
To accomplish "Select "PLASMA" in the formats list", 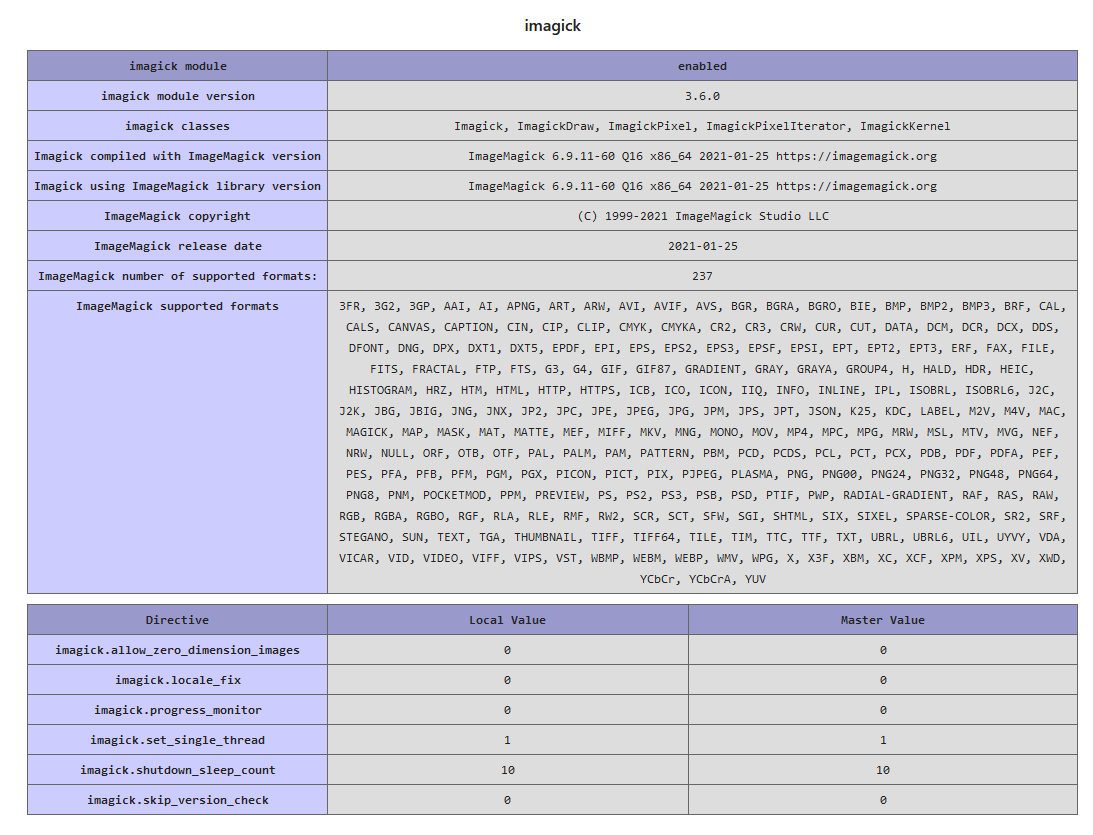I will [x=751, y=474].
